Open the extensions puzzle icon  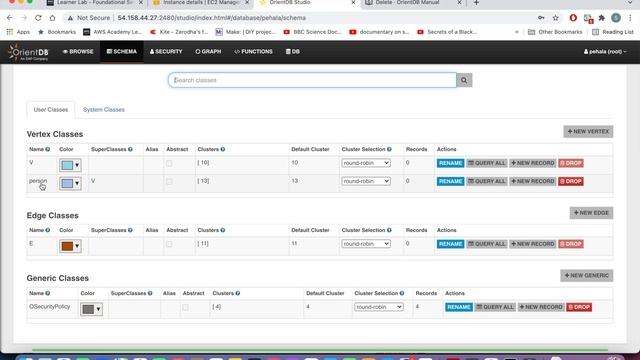click(x=602, y=18)
